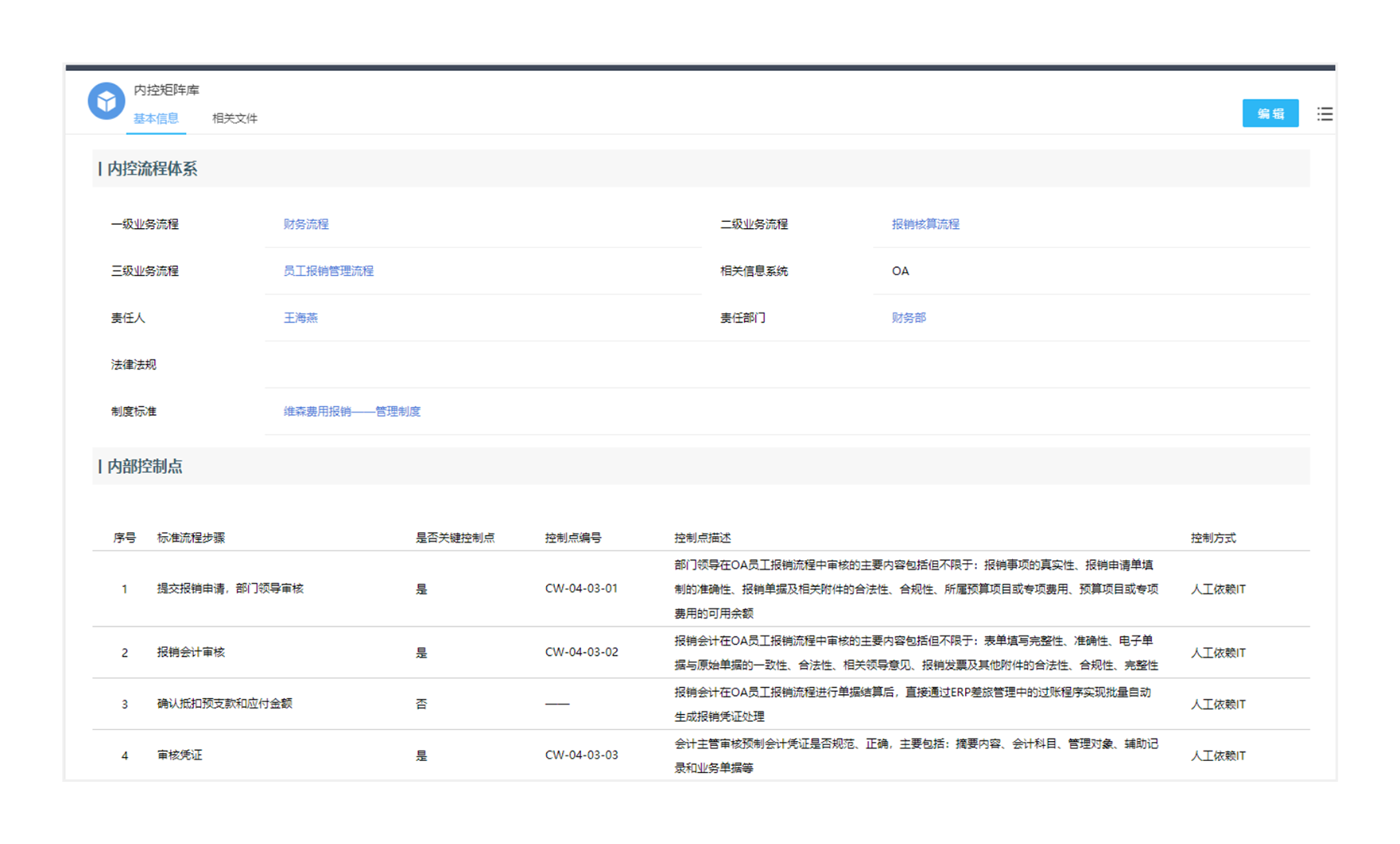Select the row 提交报销申请，部门领导审核
The image size is (1400, 844).
click(230, 589)
